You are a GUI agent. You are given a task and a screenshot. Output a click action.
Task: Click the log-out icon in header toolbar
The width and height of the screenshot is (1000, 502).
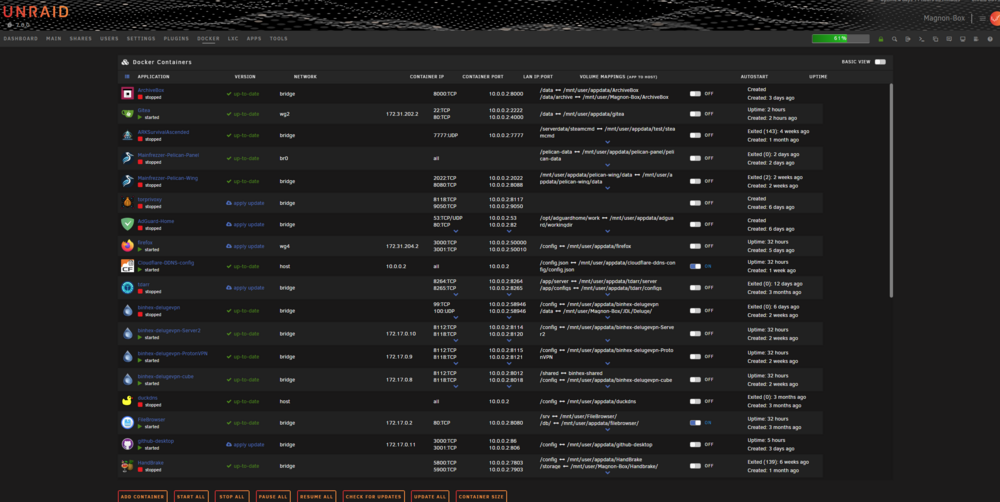point(908,39)
